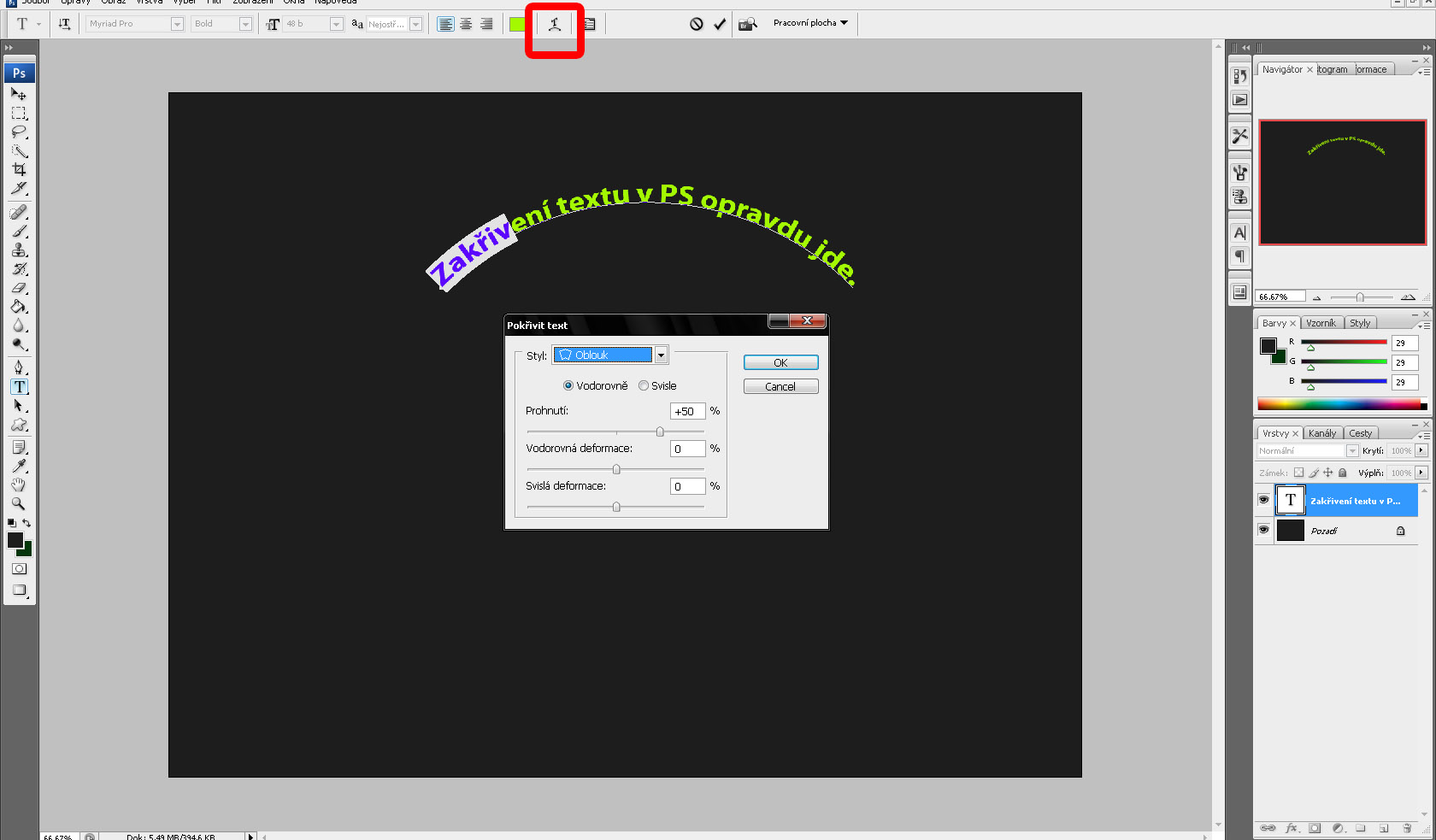Select the Magic Wand tool

point(19,150)
